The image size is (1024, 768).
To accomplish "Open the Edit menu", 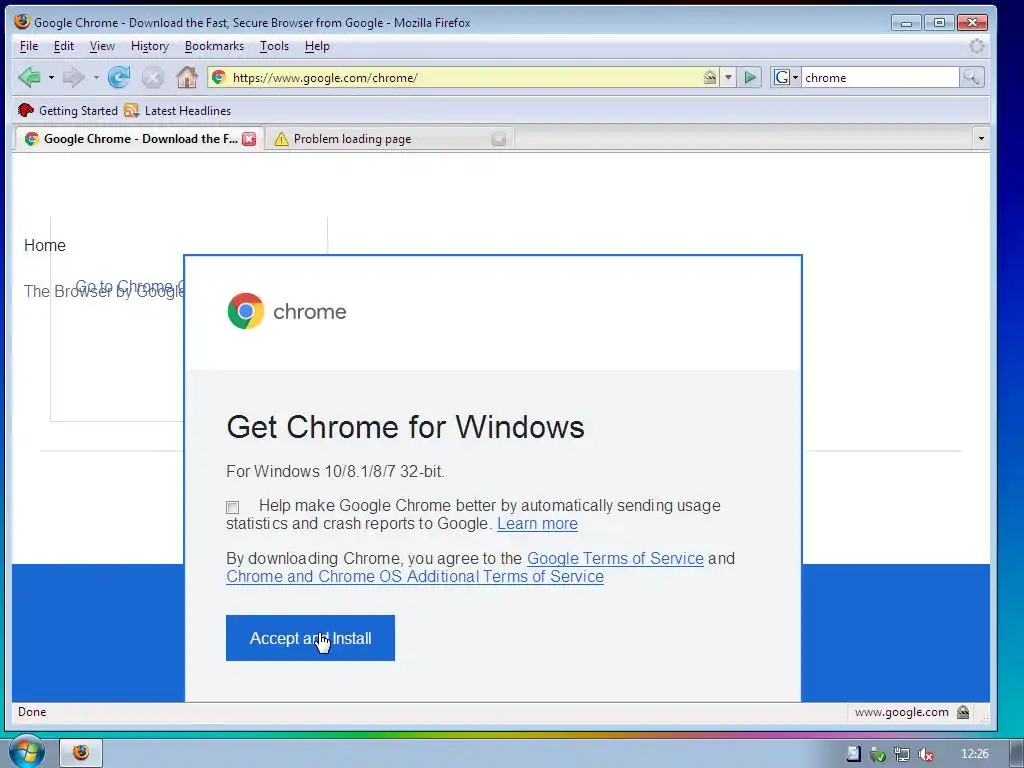I will pos(63,46).
